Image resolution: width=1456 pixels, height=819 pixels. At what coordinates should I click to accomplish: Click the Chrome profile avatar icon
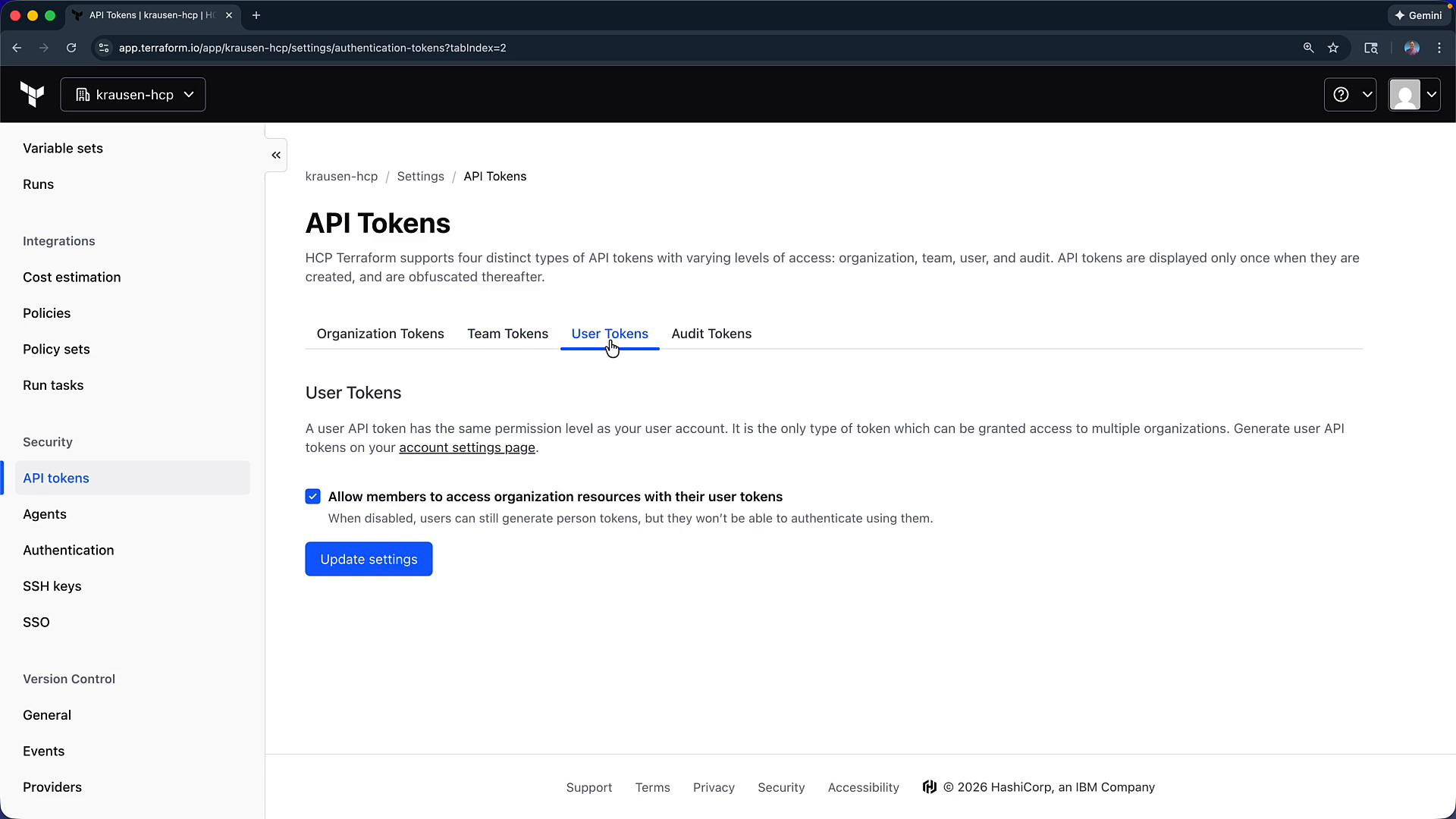pos(1411,48)
